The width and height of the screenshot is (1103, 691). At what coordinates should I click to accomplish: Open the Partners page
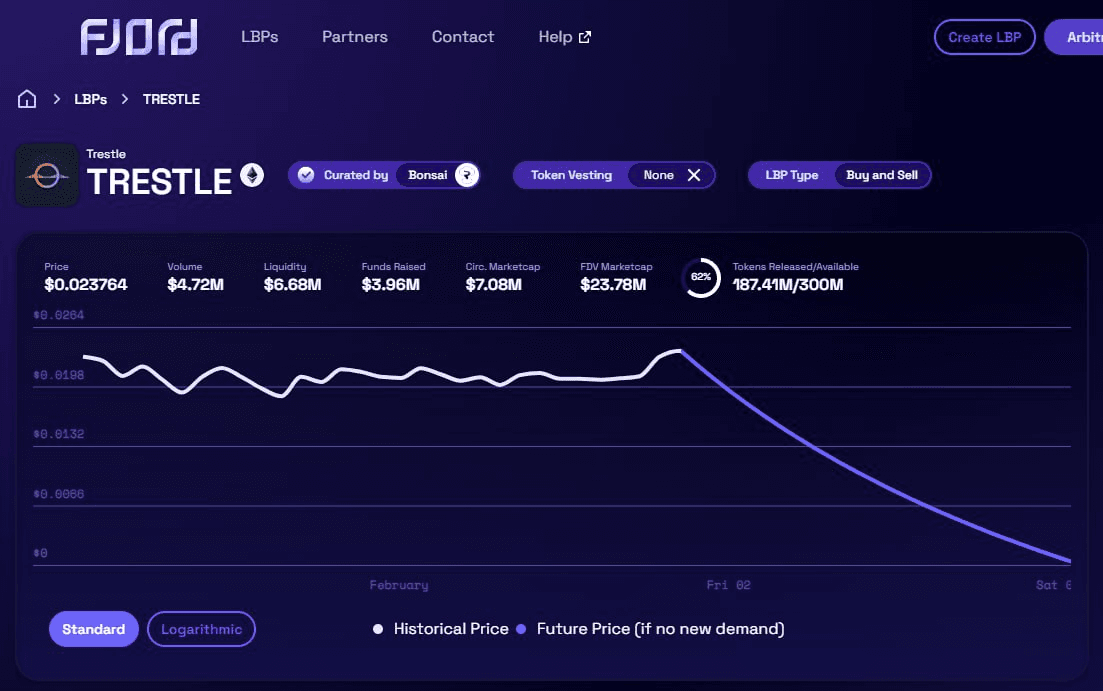354,37
